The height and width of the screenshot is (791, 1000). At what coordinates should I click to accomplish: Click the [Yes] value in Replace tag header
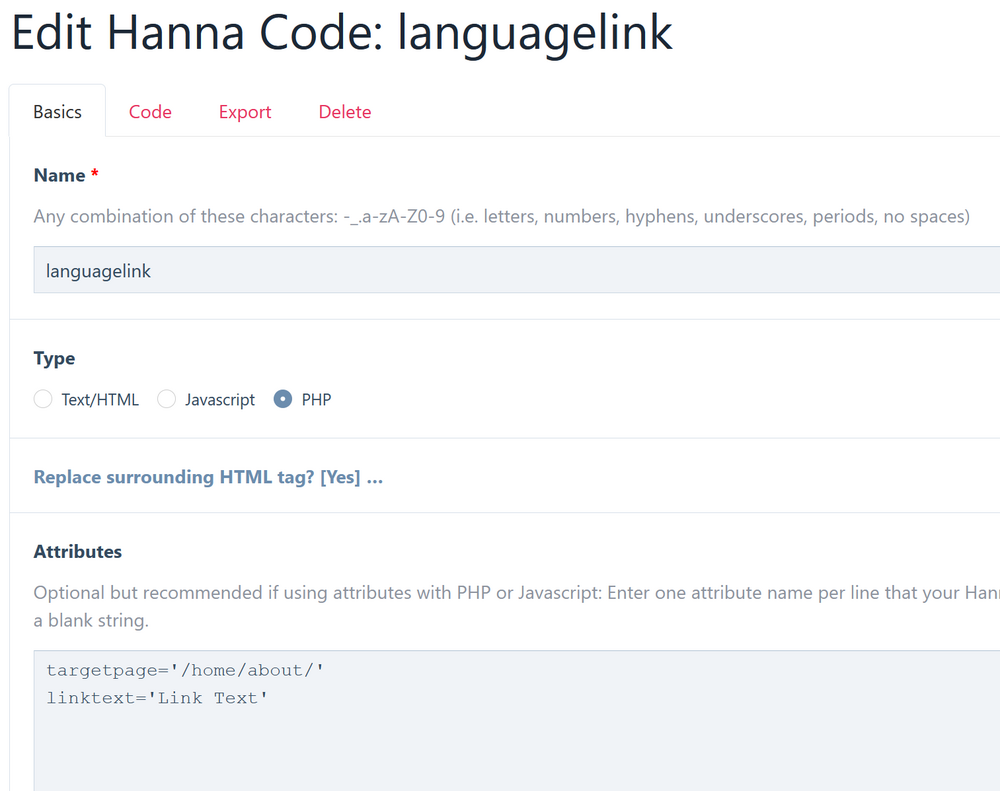[340, 477]
